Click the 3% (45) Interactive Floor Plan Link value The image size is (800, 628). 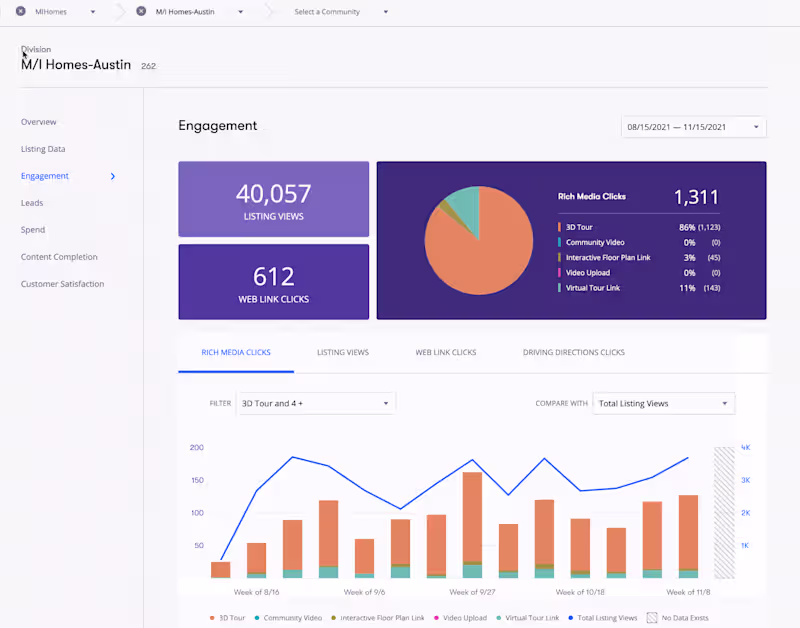pos(702,258)
